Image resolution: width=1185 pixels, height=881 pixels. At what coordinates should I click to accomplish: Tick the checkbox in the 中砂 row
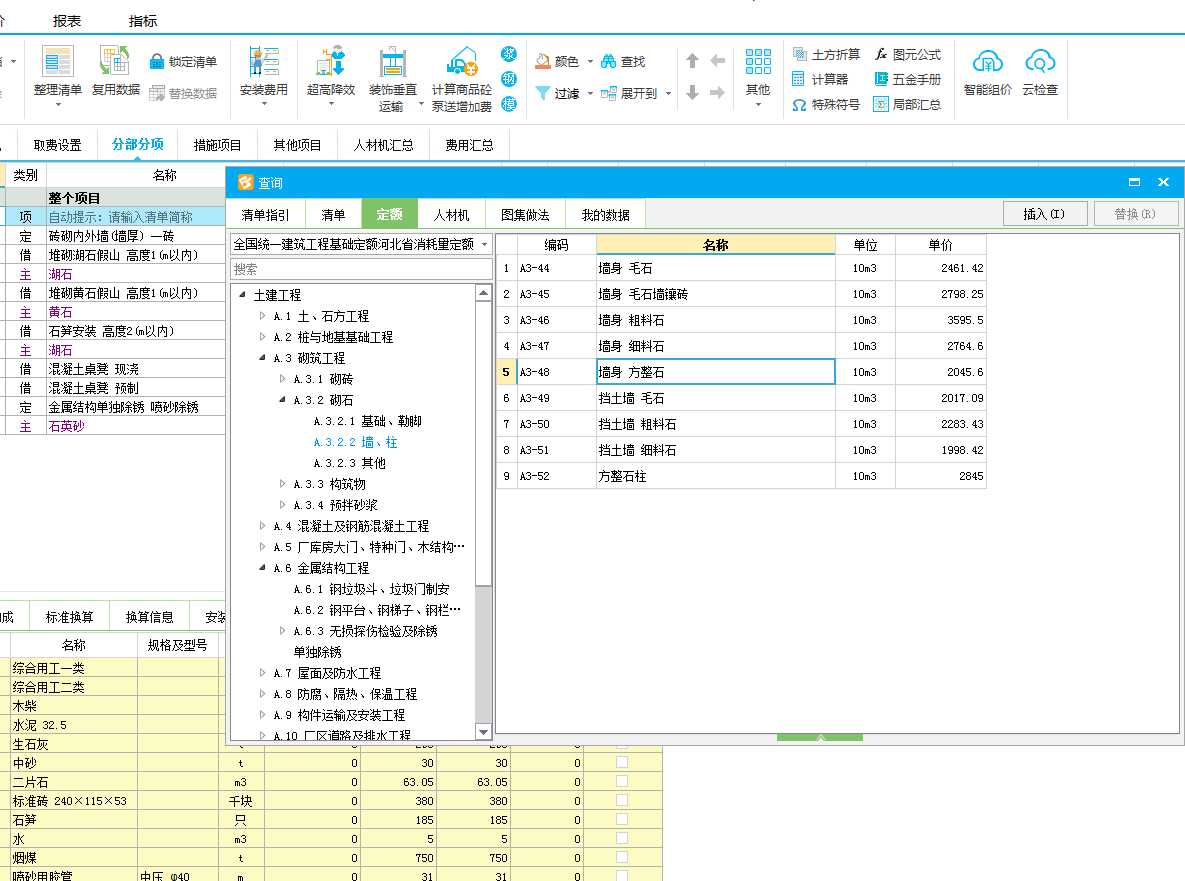click(x=622, y=762)
